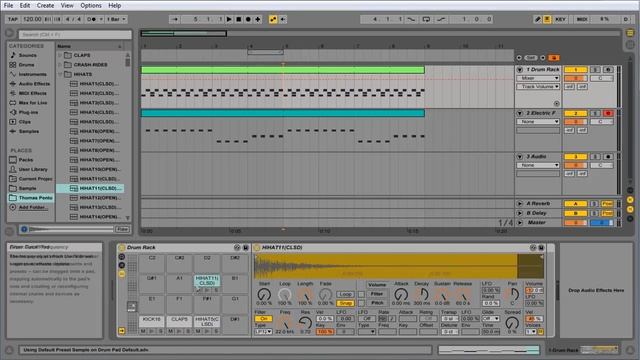The height and width of the screenshot is (360, 640).
Task: Collapse the 1 Drum Rack track
Action: pos(520,69)
